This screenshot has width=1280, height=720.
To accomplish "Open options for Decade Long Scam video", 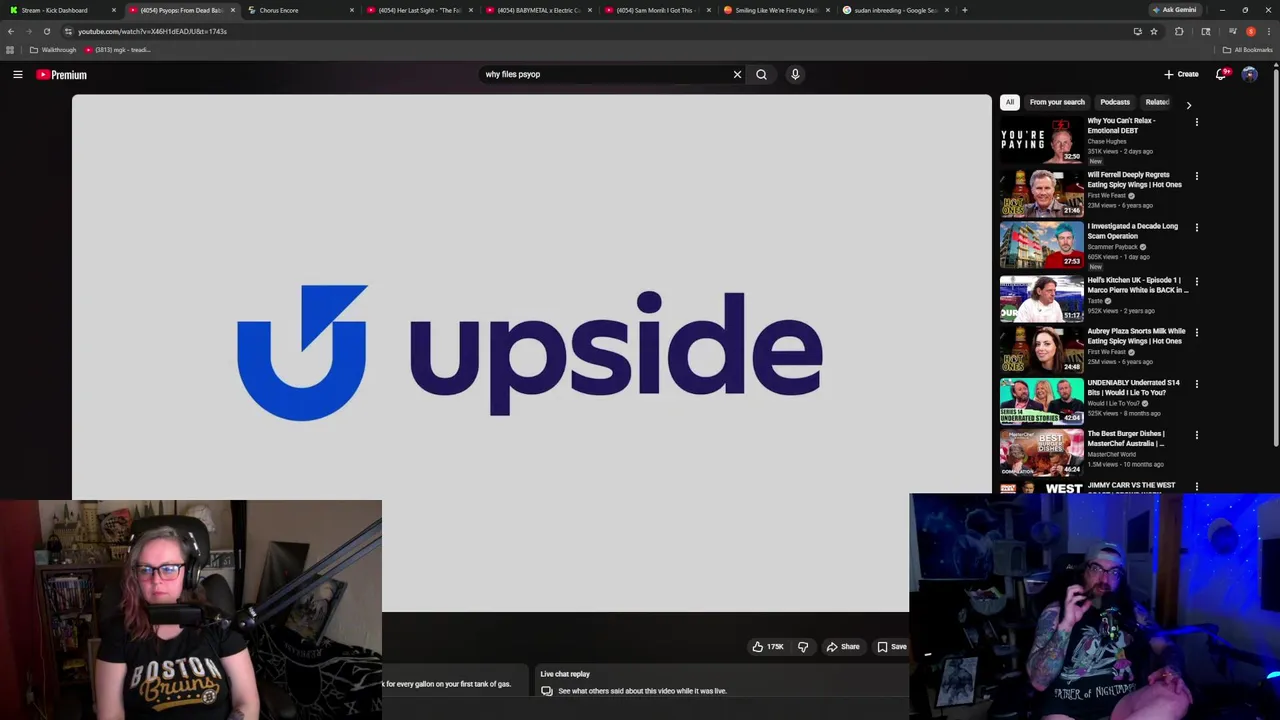I will click(x=1196, y=227).
